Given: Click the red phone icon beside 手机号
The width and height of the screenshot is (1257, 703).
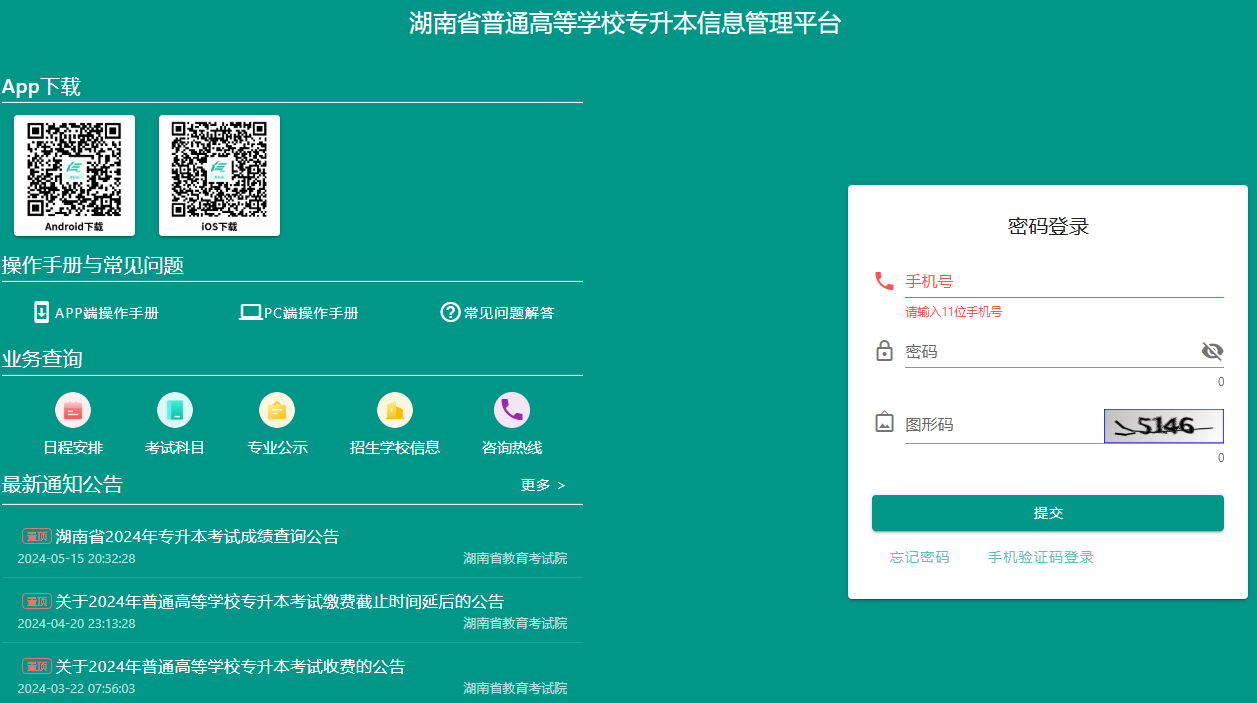Looking at the screenshot, I should [x=884, y=281].
